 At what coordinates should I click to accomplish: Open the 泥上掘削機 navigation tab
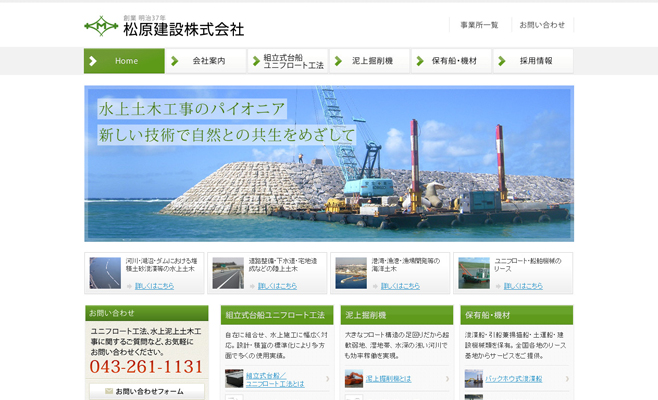[370, 61]
